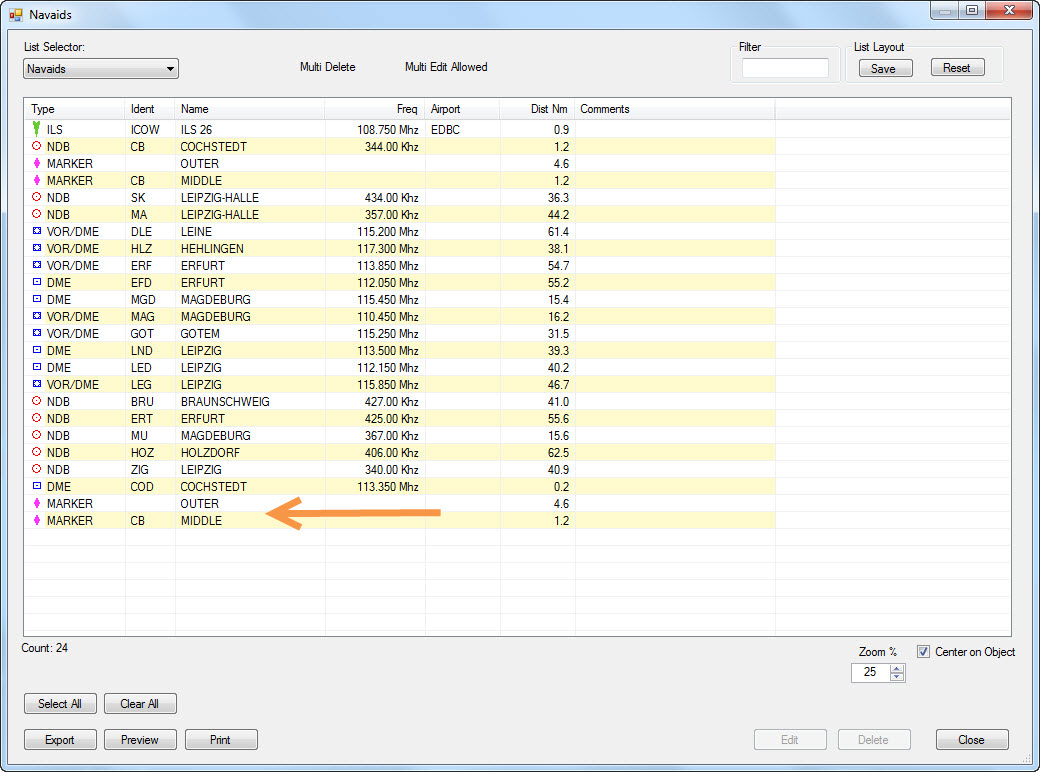Click the green ILS icon for ICOW

tap(37, 129)
